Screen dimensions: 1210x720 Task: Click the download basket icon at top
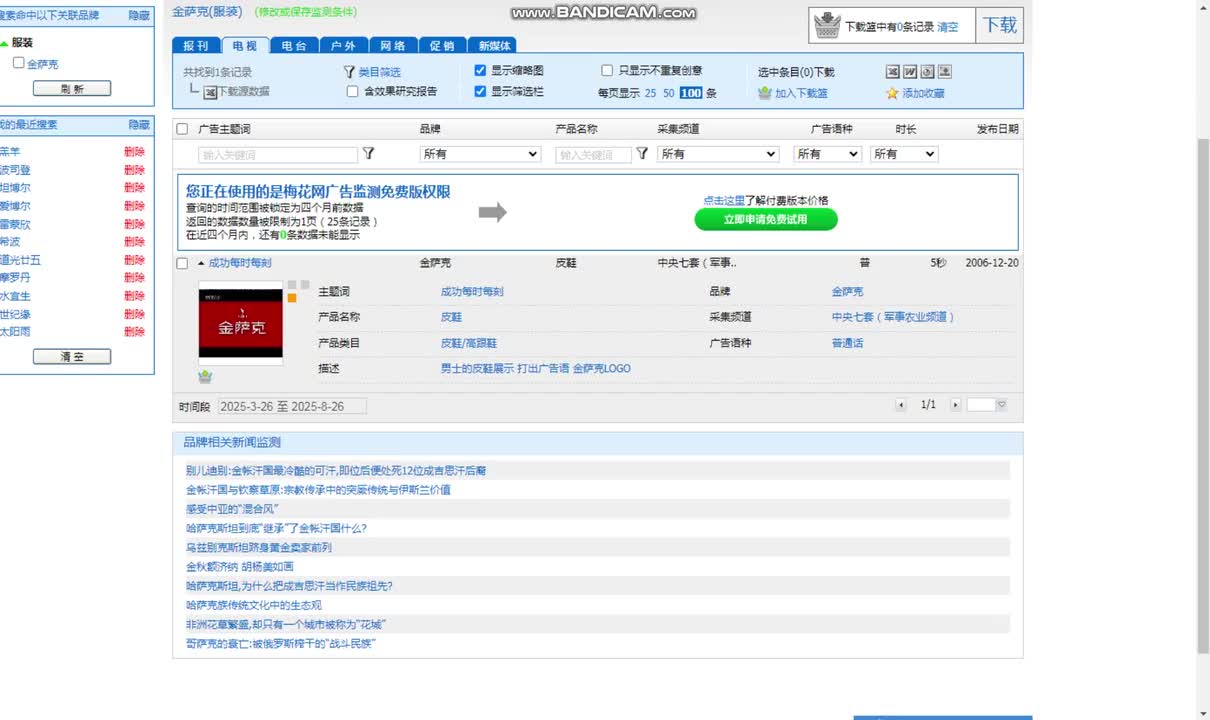(827, 26)
